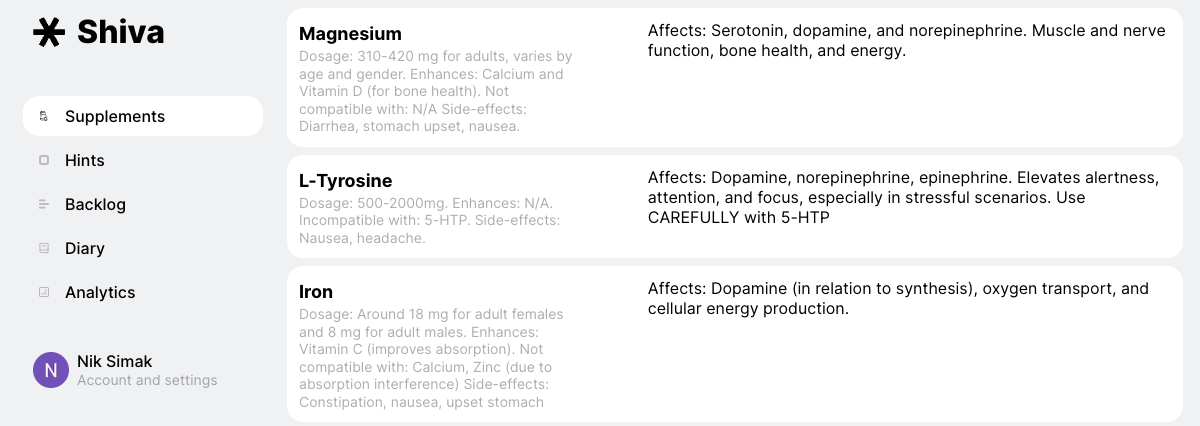Click the Nik Simak user name
Screen dimensions: 1200x426
(x=115, y=362)
